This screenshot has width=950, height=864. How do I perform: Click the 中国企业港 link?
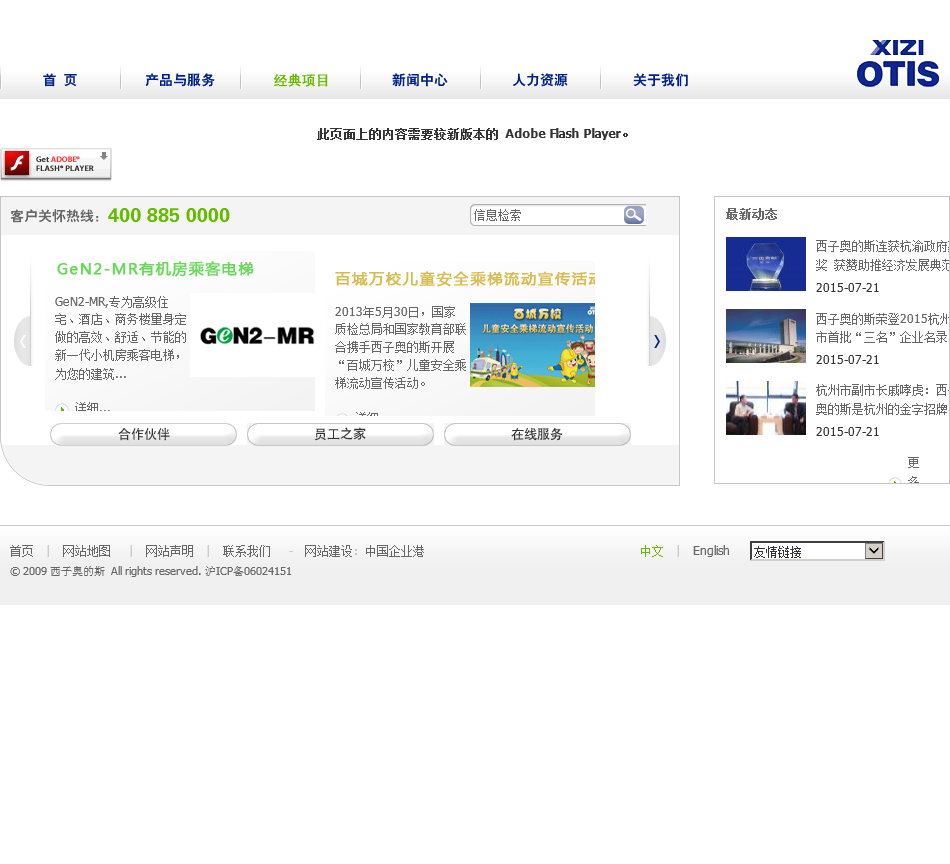(x=394, y=551)
